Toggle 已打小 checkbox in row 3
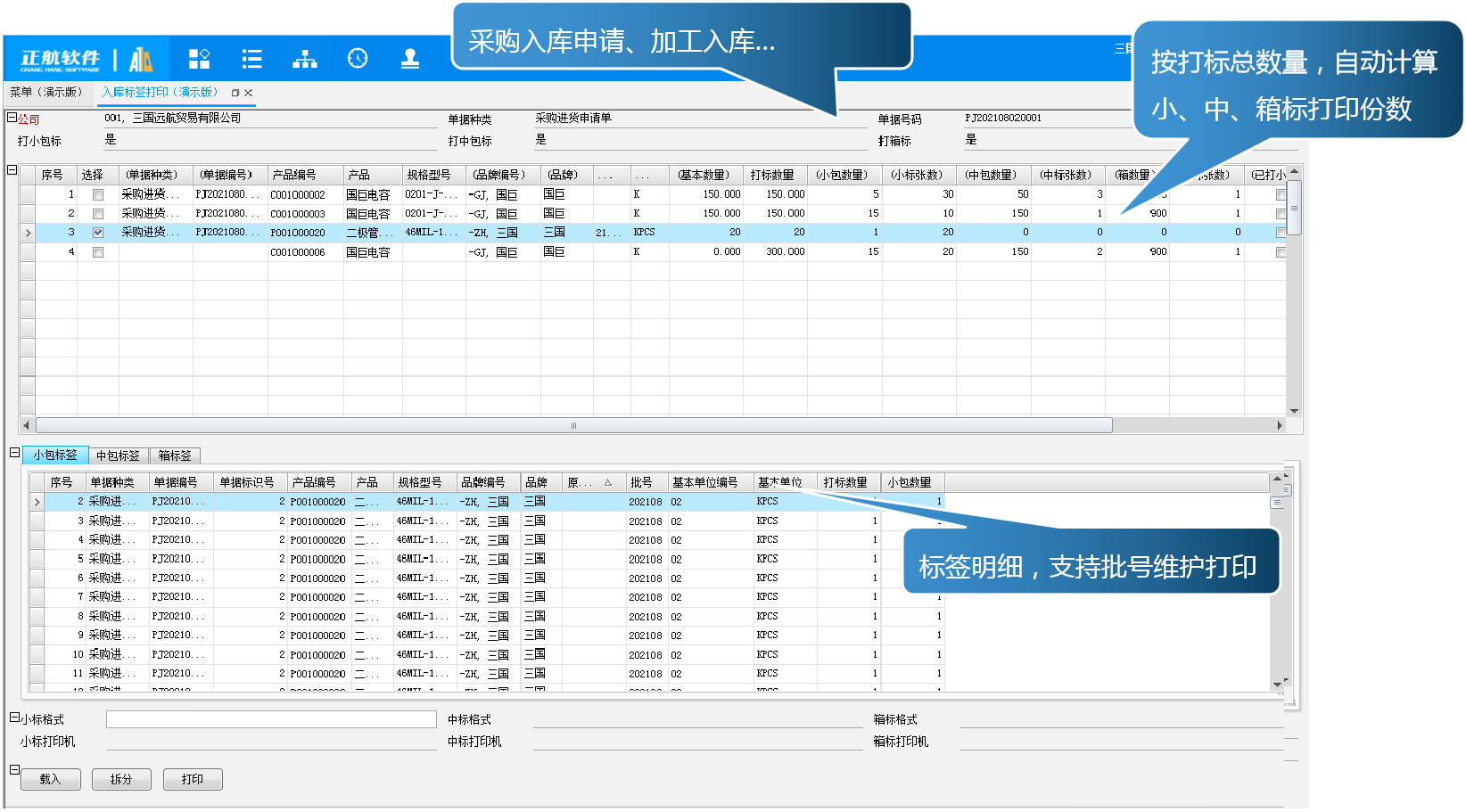The image size is (1466, 812). tap(1281, 233)
